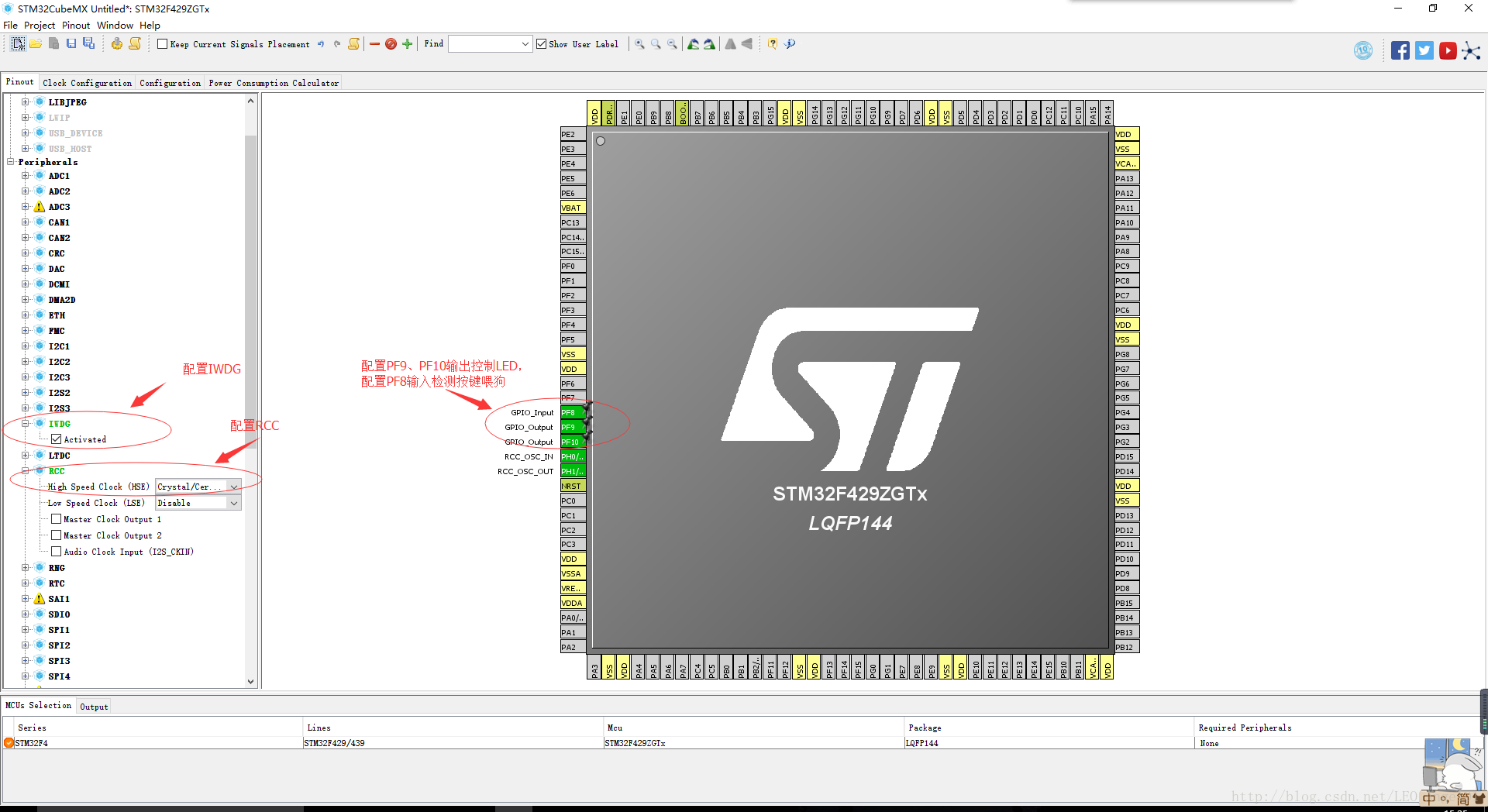Expand the CAN1 peripheral node

click(x=26, y=222)
